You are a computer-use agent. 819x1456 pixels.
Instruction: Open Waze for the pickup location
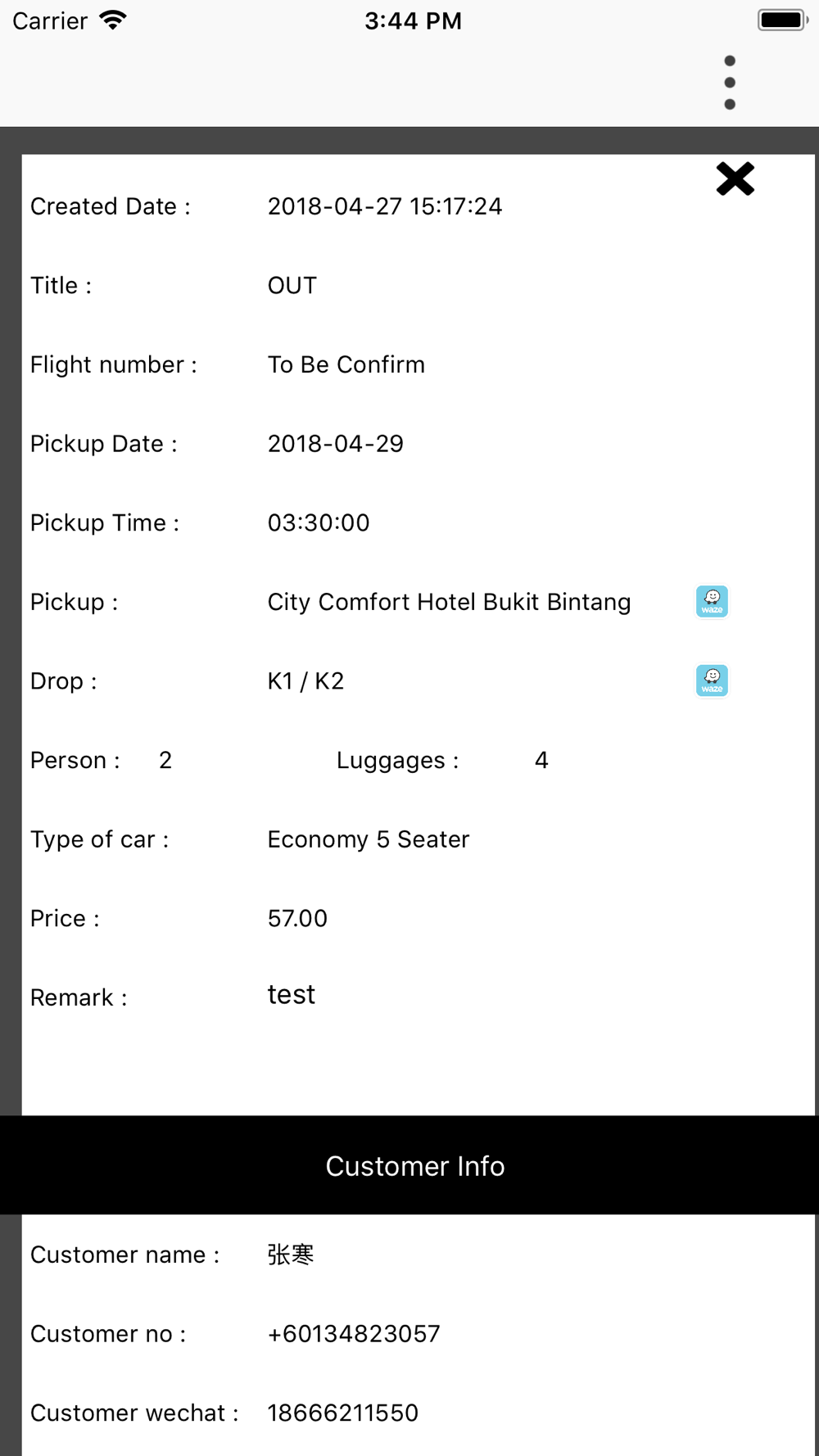(712, 602)
